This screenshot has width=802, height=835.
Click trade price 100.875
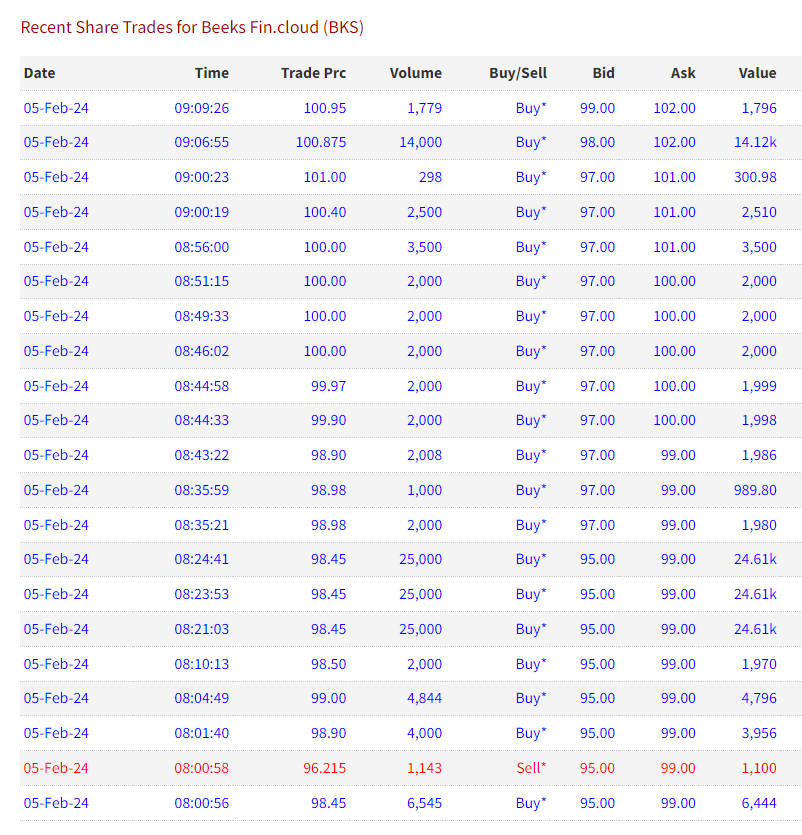321,142
